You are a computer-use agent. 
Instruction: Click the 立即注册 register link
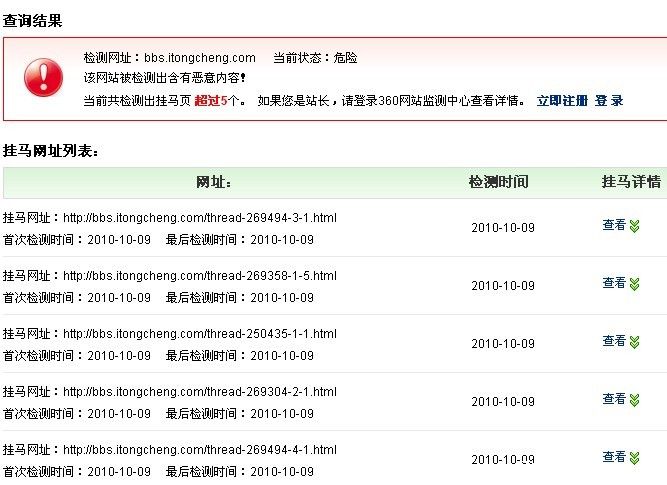[562, 101]
